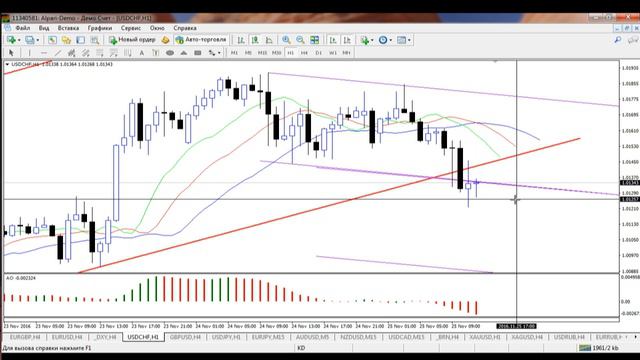Click the 1961/2 kb connection status
Screen dimensions: 640x360
[x=599, y=348]
